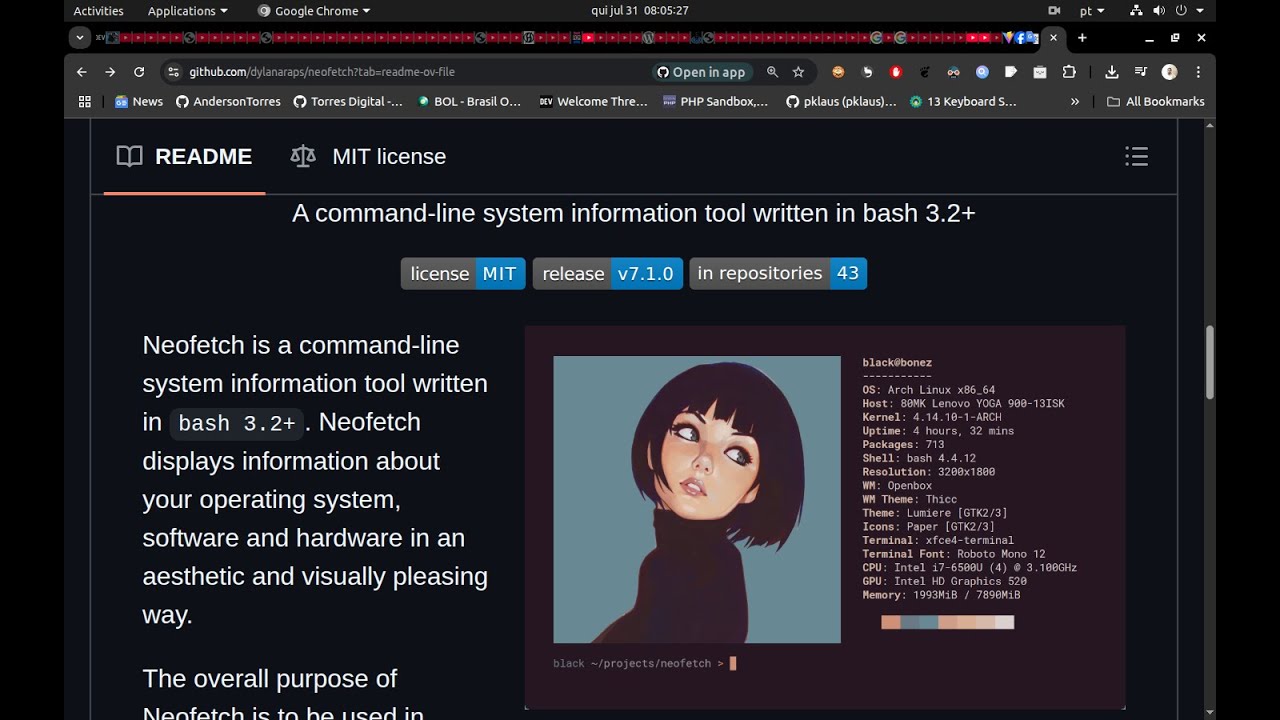Click the Open in app button
The width and height of the screenshot is (1280, 720).
tap(701, 72)
